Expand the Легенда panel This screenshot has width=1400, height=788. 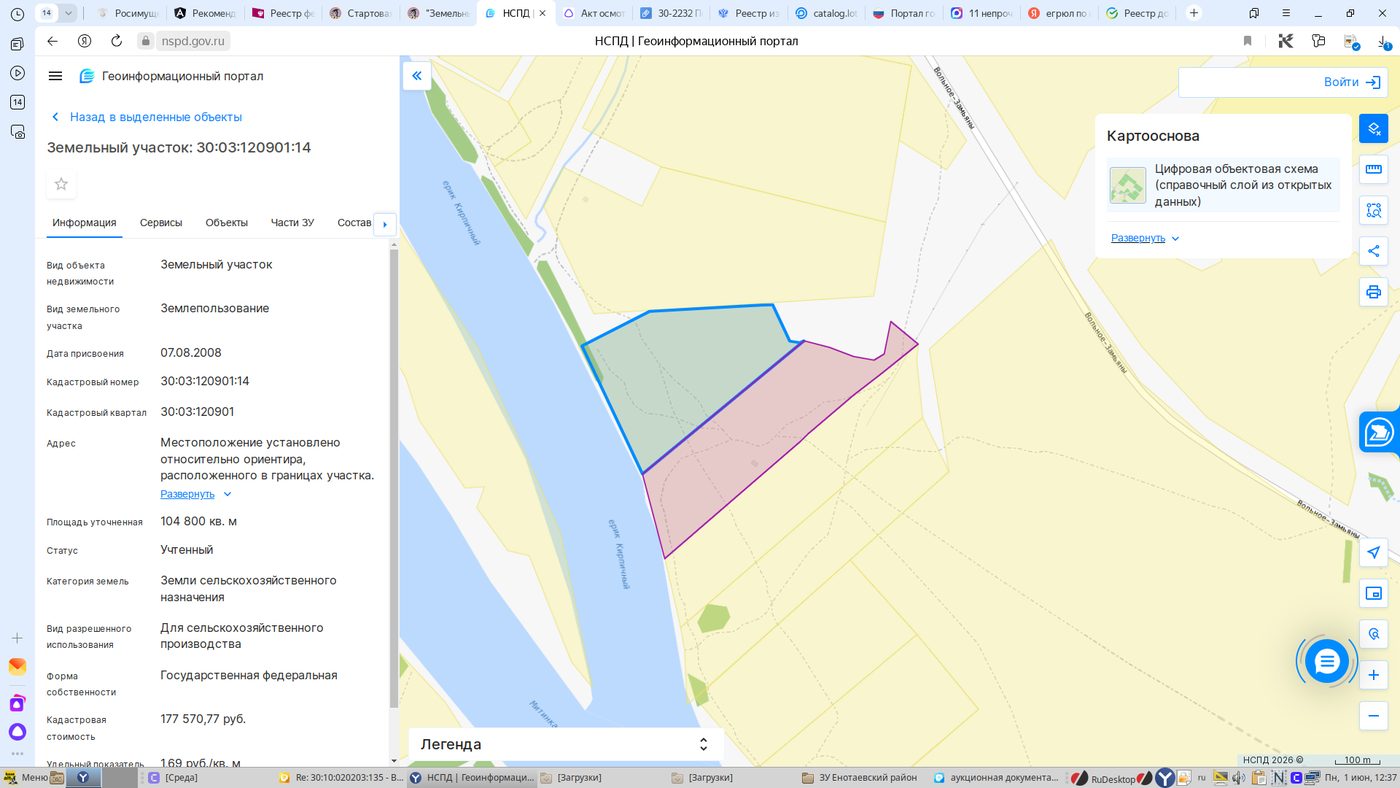click(564, 744)
